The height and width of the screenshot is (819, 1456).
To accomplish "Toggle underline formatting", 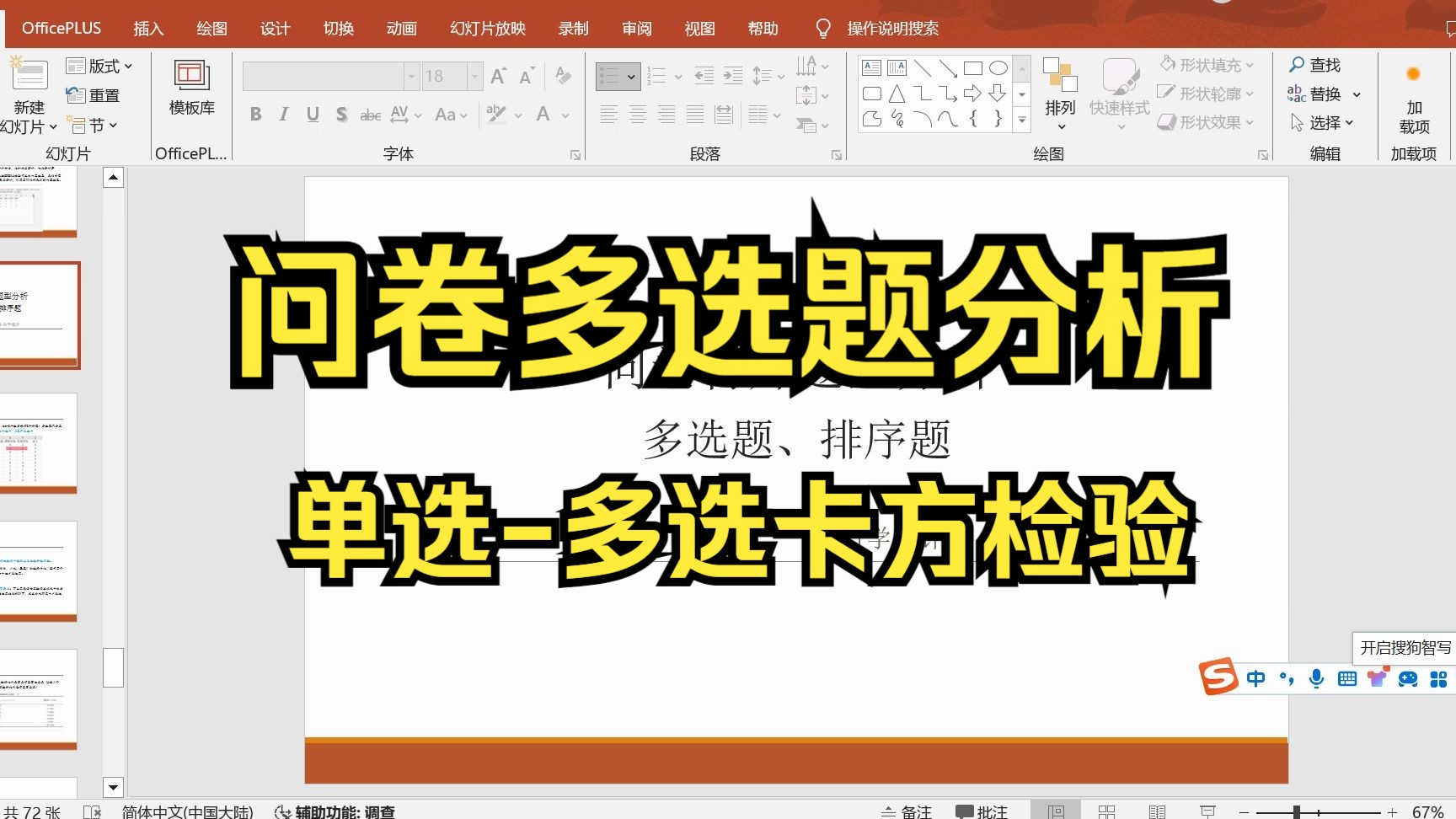I will pos(312,115).
